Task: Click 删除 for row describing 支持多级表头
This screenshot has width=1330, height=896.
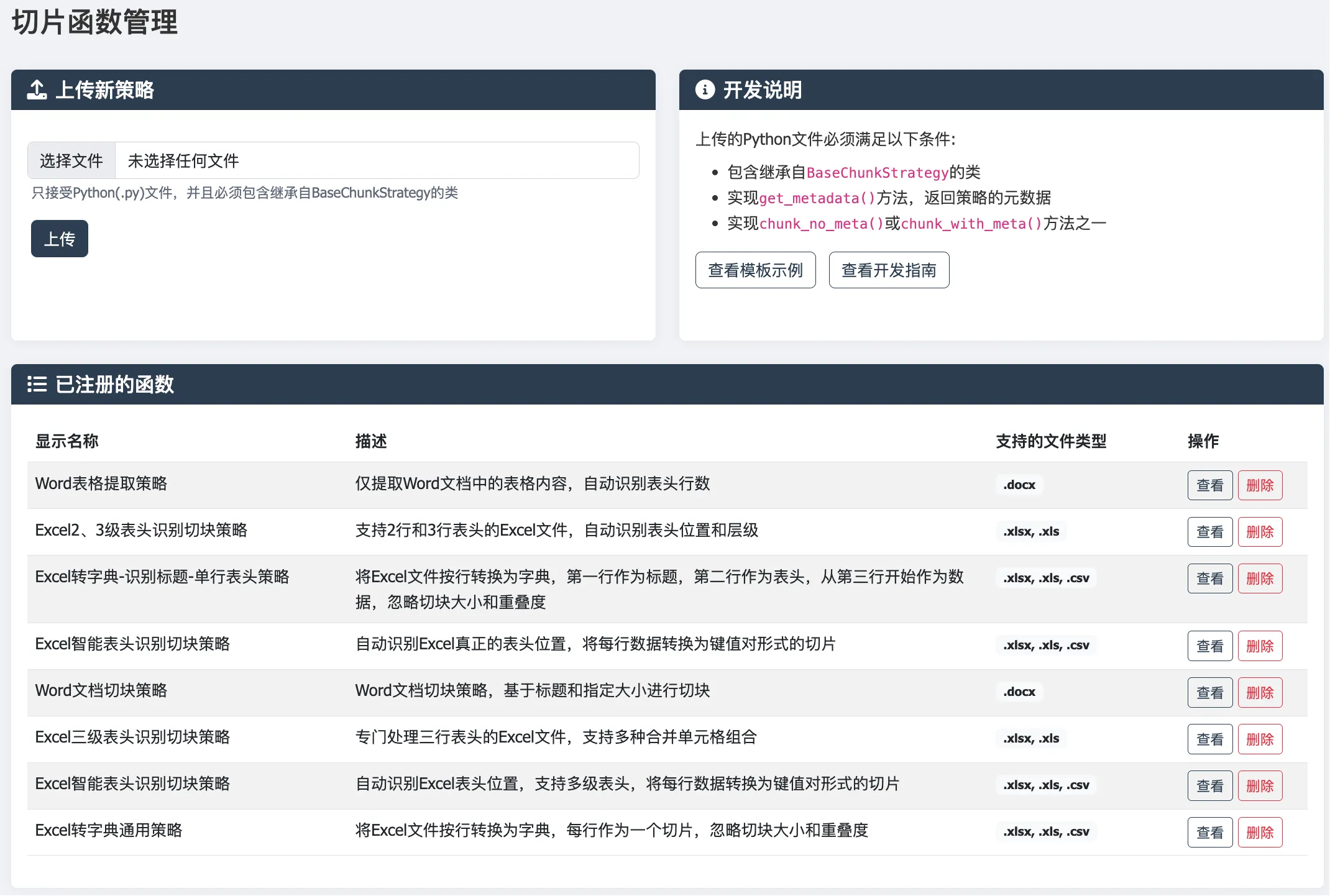Action: [1260, 786]
